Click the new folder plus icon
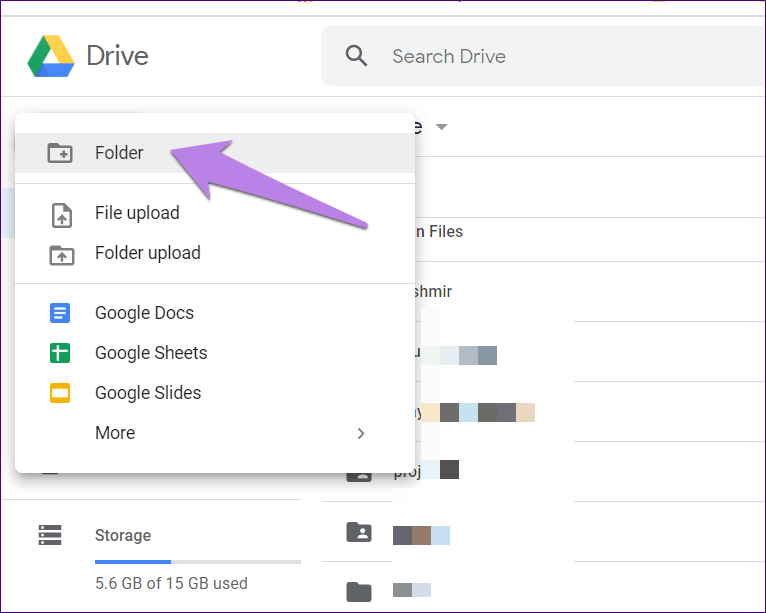Screen dimensions: 766x613 click(x=60, y=153)
